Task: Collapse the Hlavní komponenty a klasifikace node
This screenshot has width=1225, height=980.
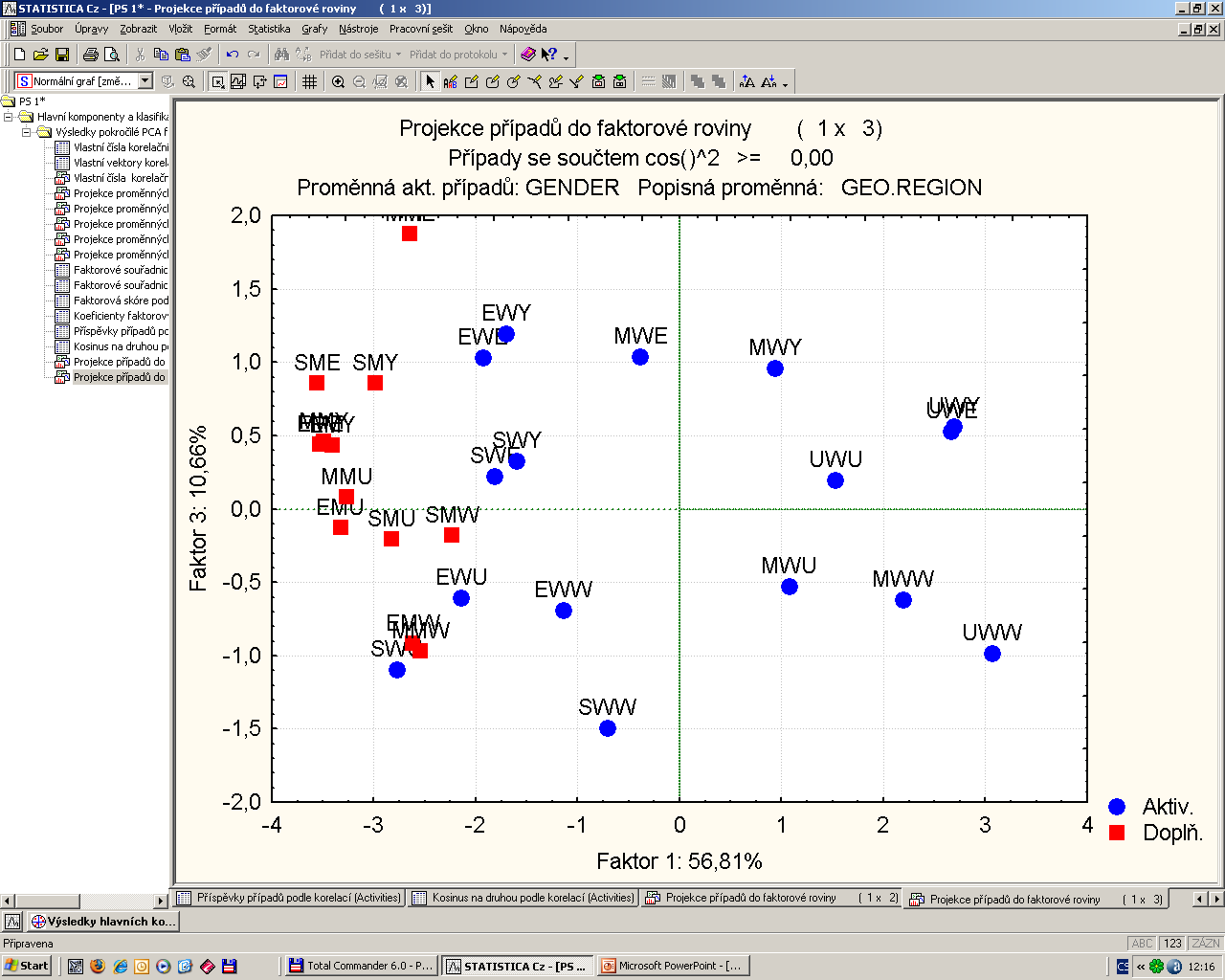Action: (x=9, y=117)
